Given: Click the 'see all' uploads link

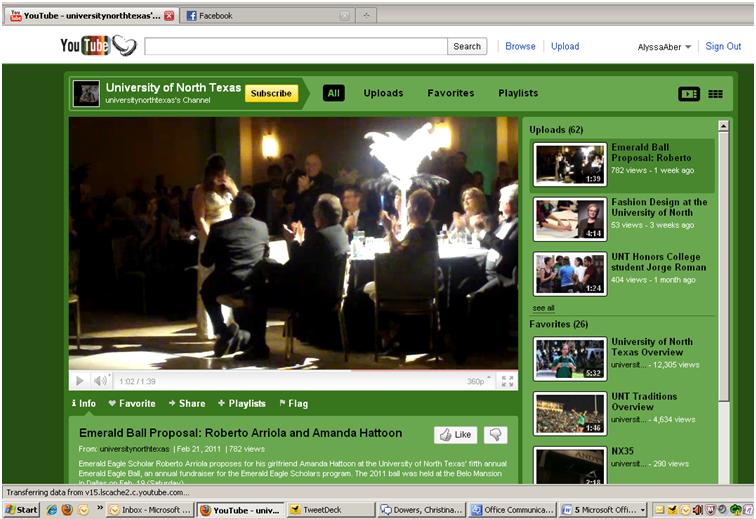Looking at the screenshot, I should [543, 308].
